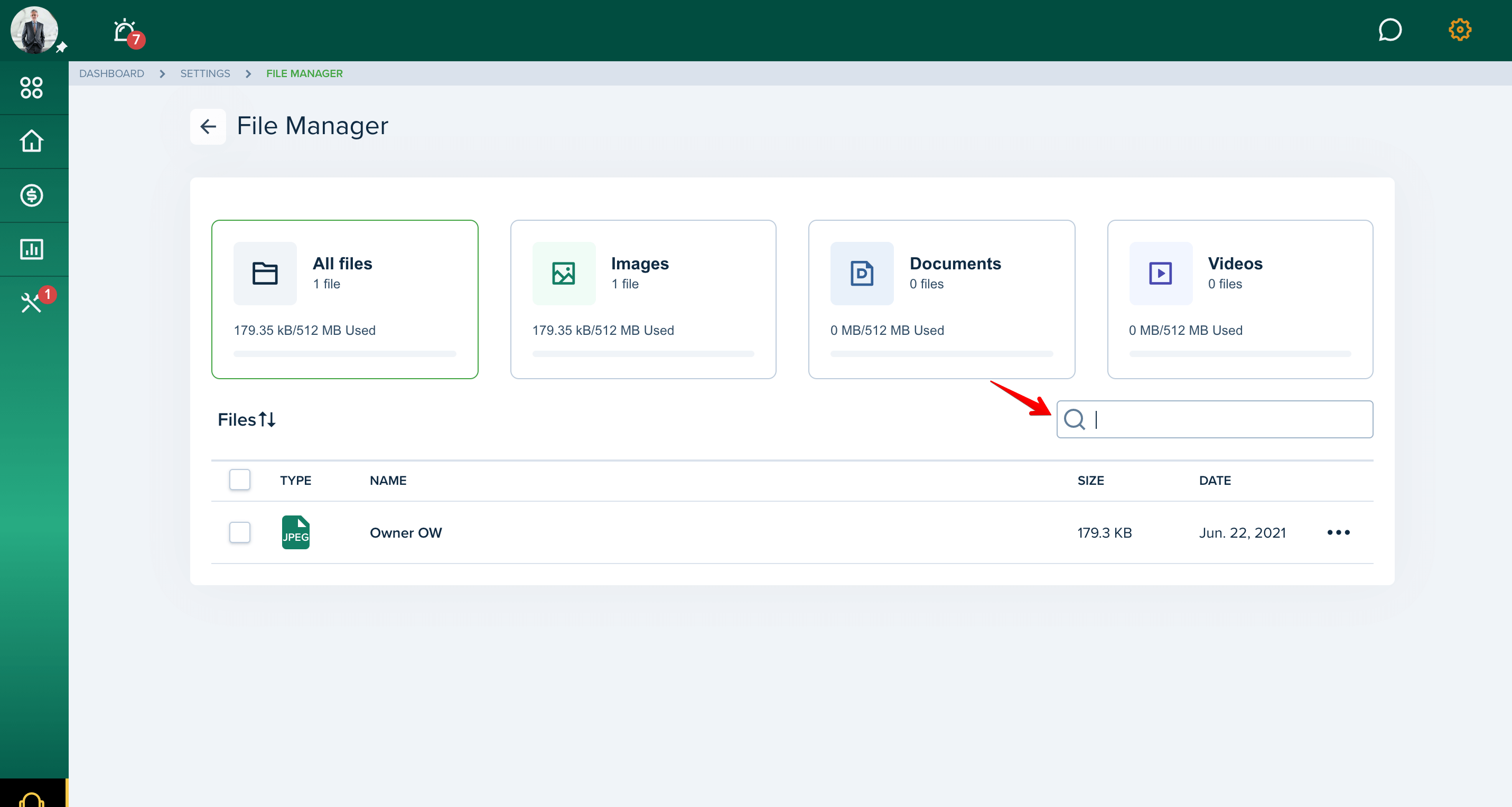Click the Owner OW file name
The width and height of the screenshot is (1512, 807).
(x=406, y=532)
